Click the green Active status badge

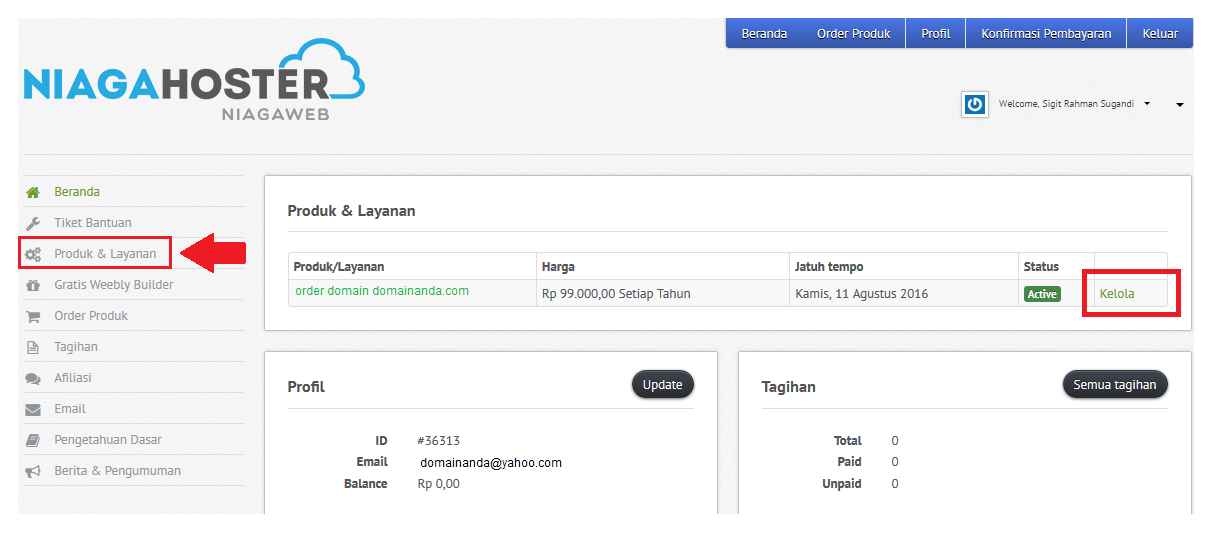pyautogui.click(x=1041, y=294)
